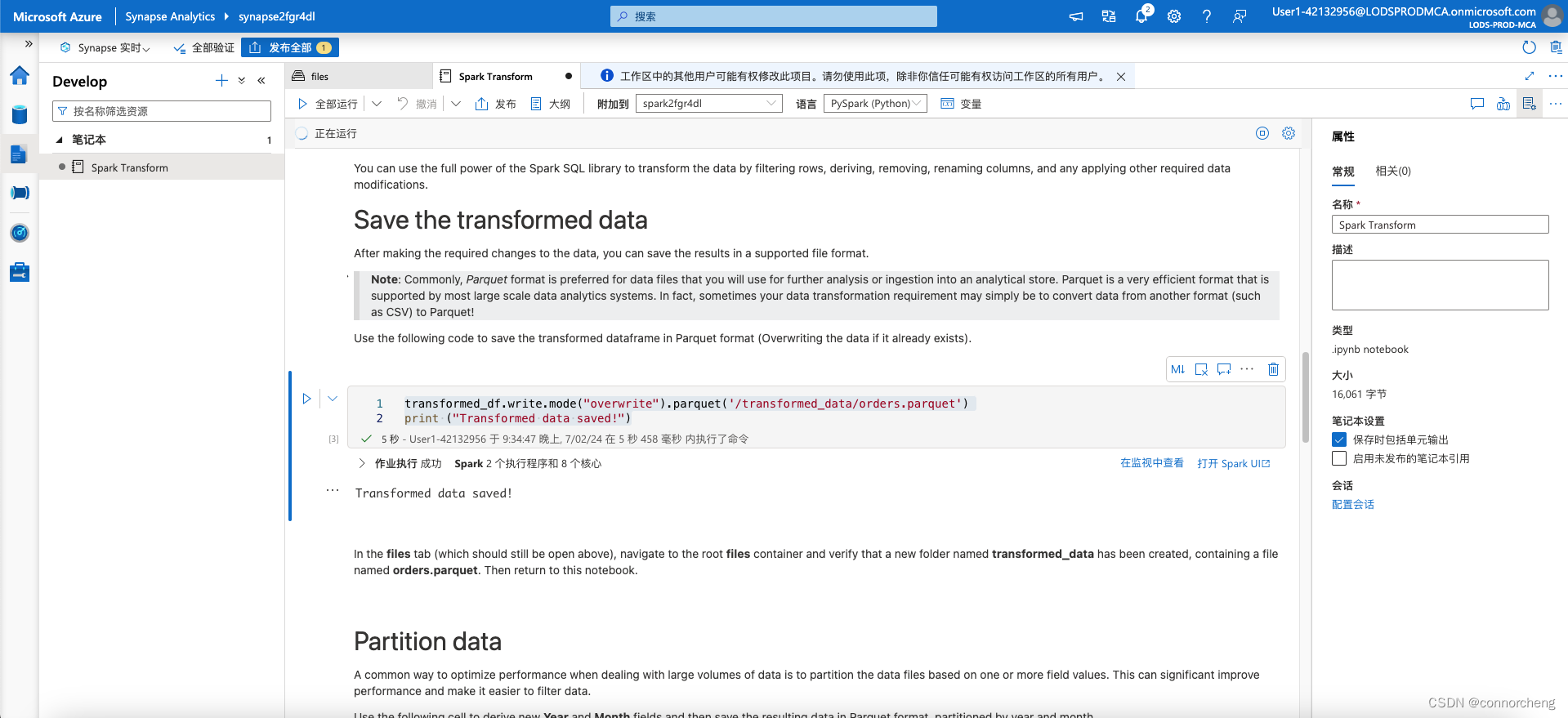Click 全部运行 run all button
The image size is (1568, 718).
coord(328,104)
